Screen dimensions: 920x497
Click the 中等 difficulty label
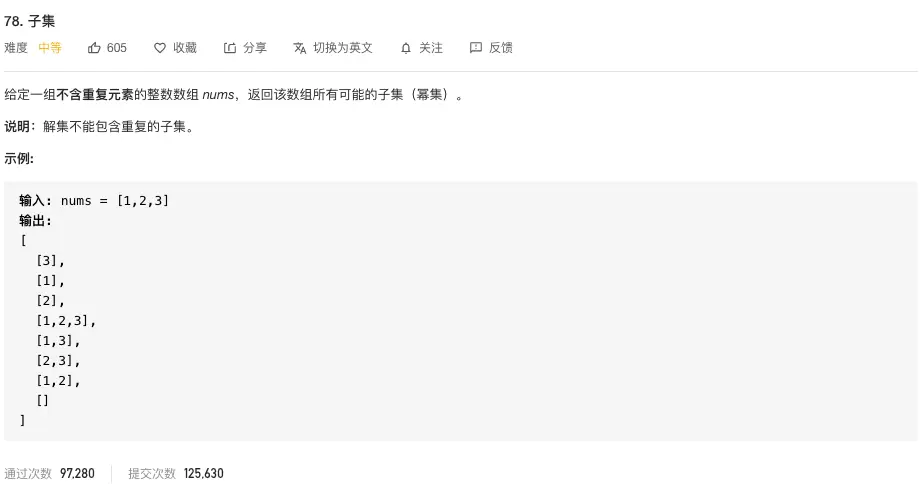point(50,48)
